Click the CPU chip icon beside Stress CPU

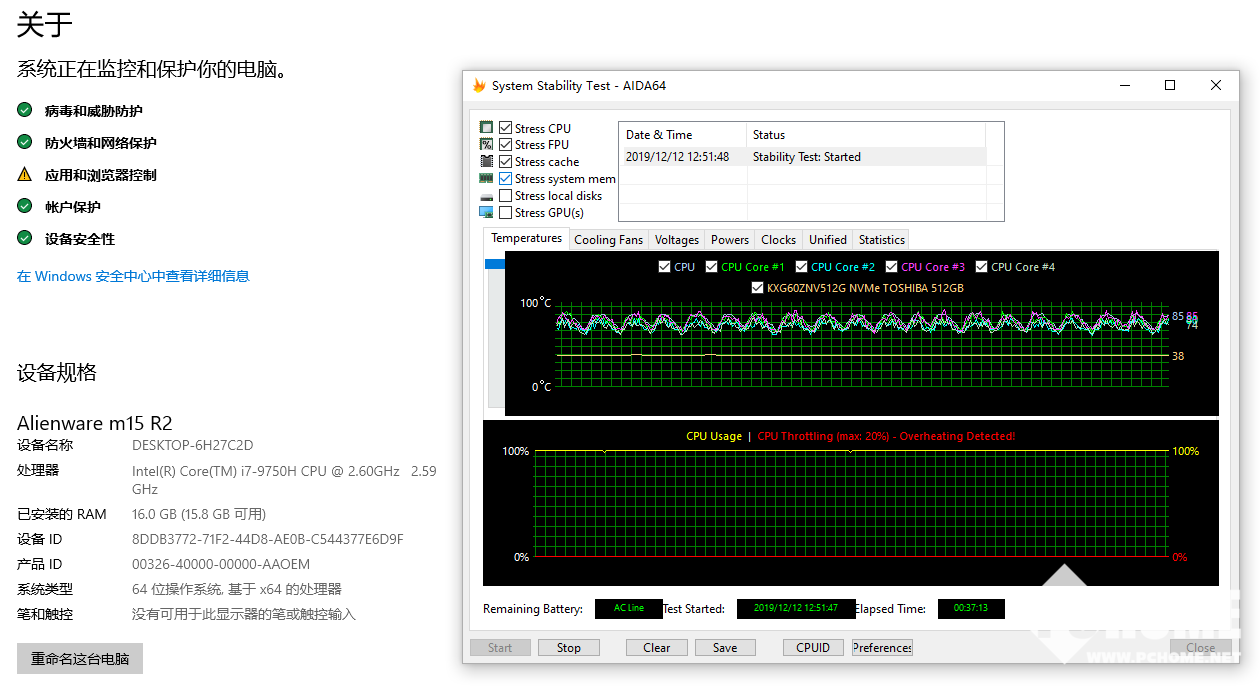(486, 128)
